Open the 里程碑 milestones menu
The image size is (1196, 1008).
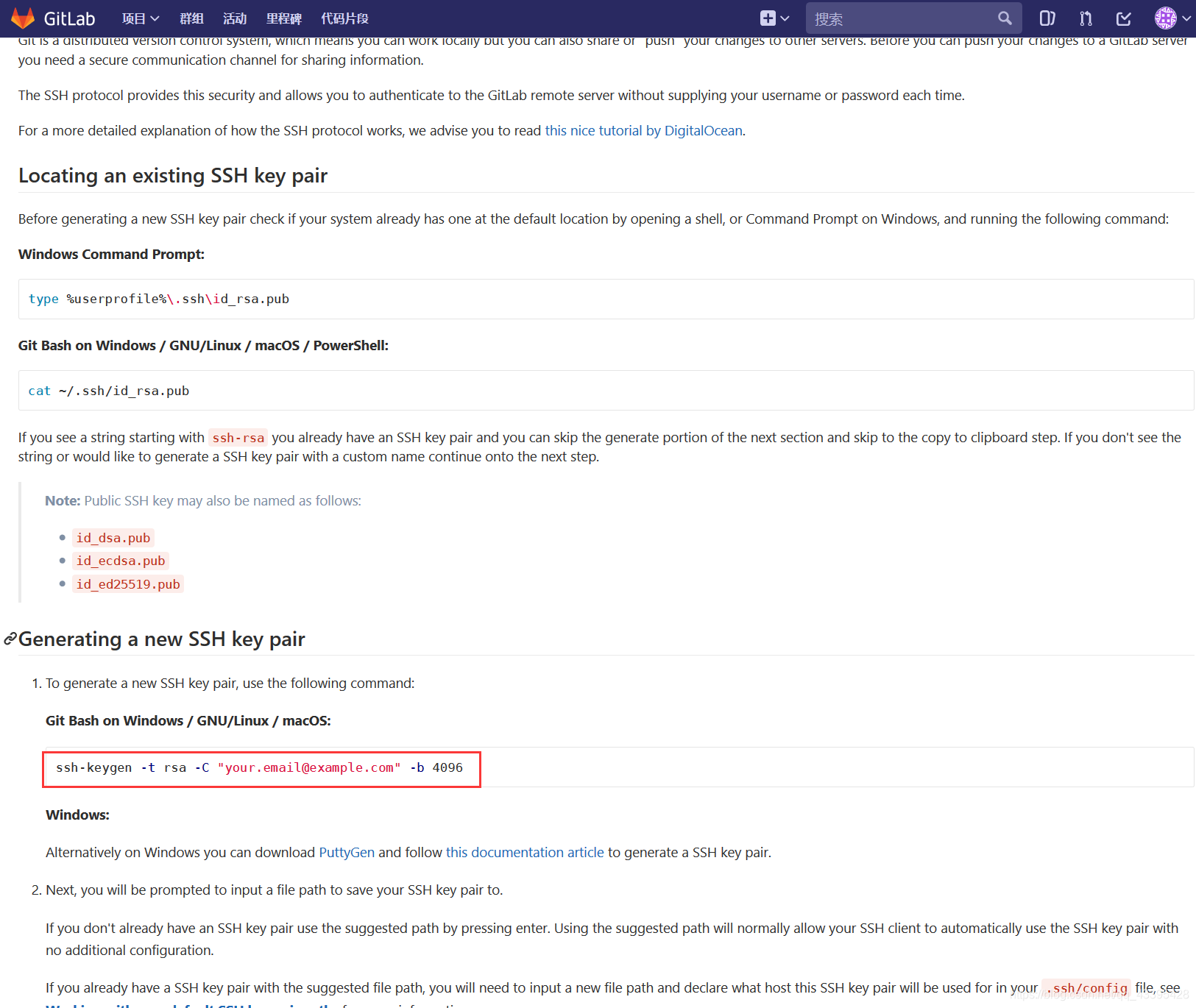pos(284,18)
